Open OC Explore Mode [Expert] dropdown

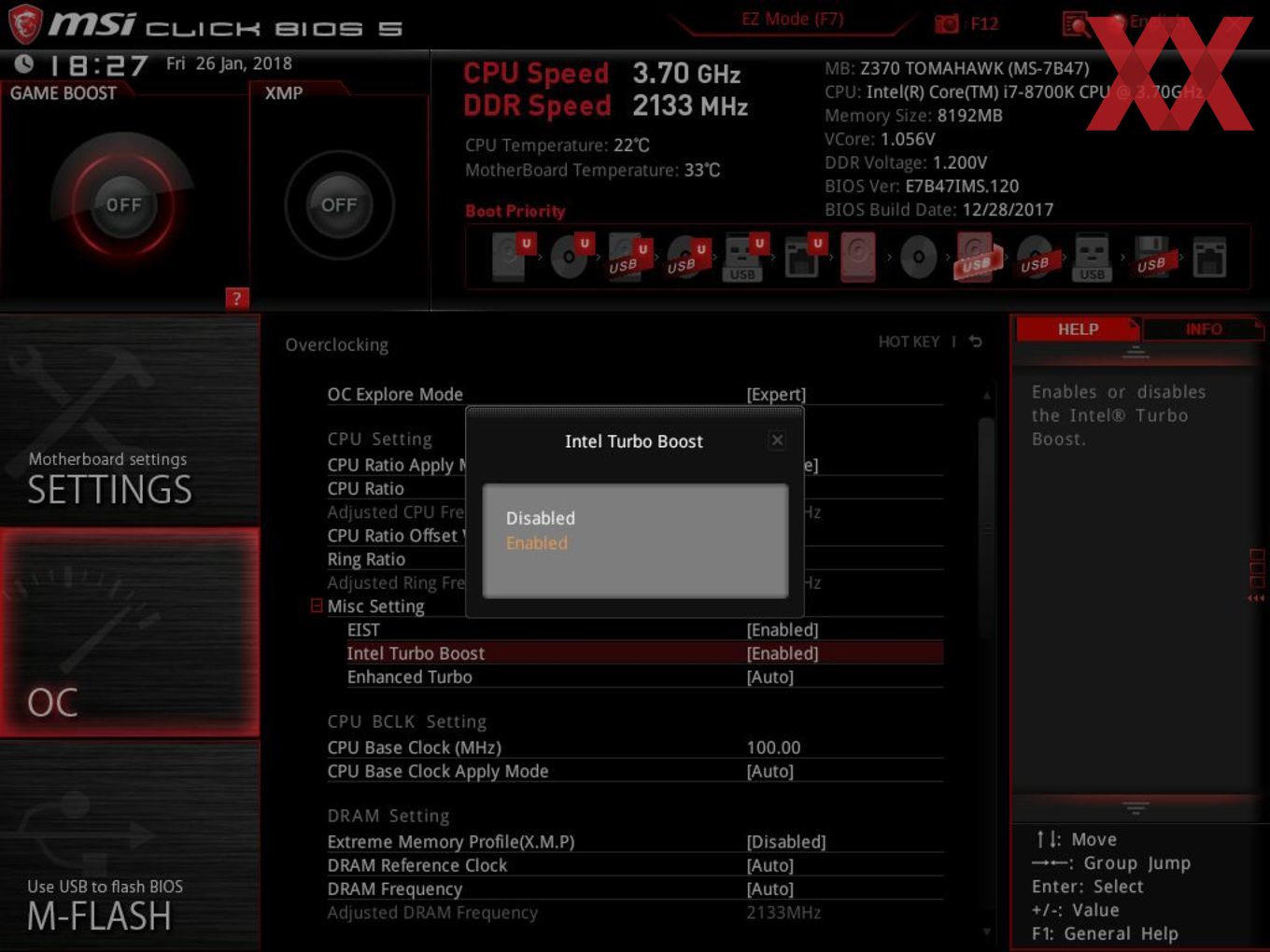(x=776, y=395)
